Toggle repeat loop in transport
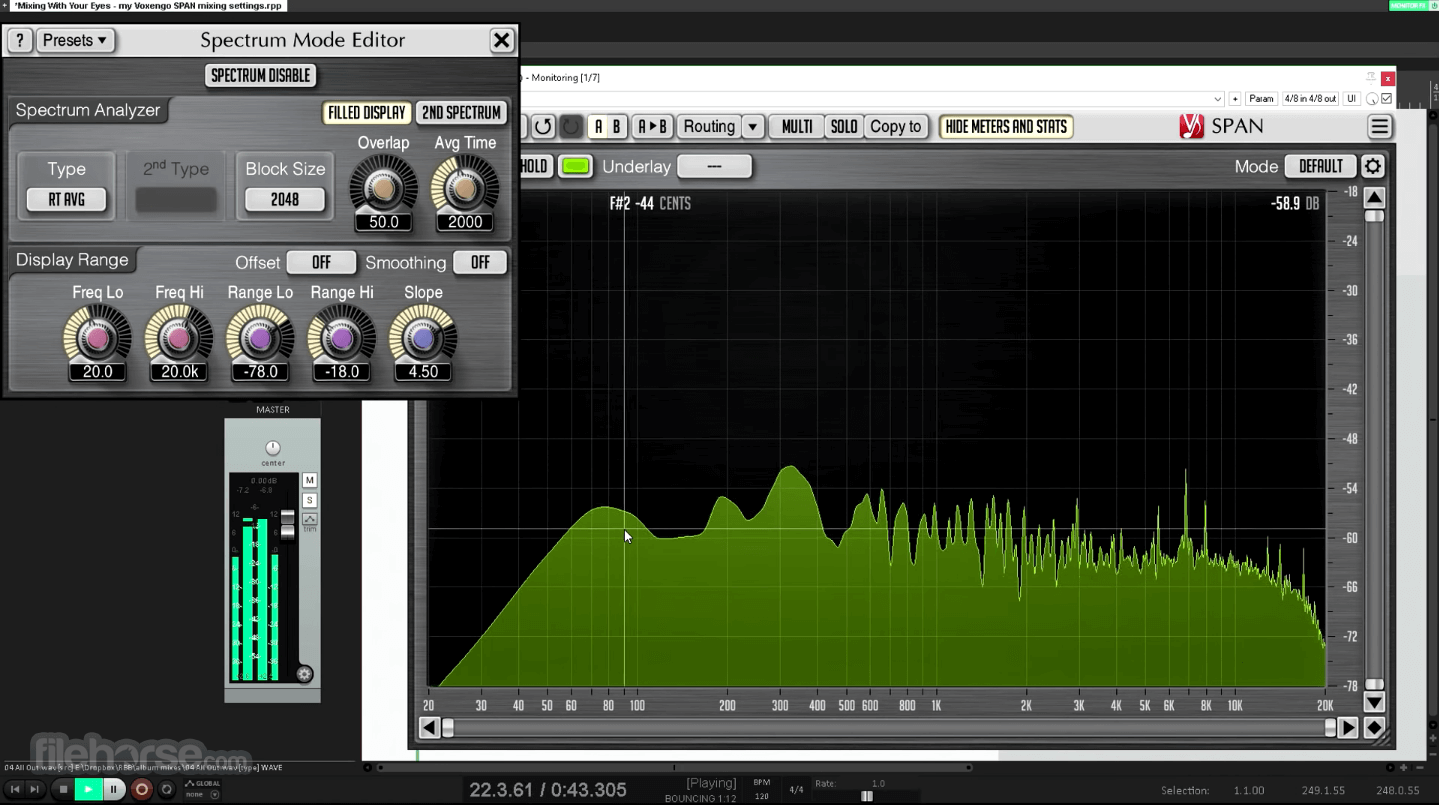Viewport: 1439px width, 805px height. (x=167, y=790)
